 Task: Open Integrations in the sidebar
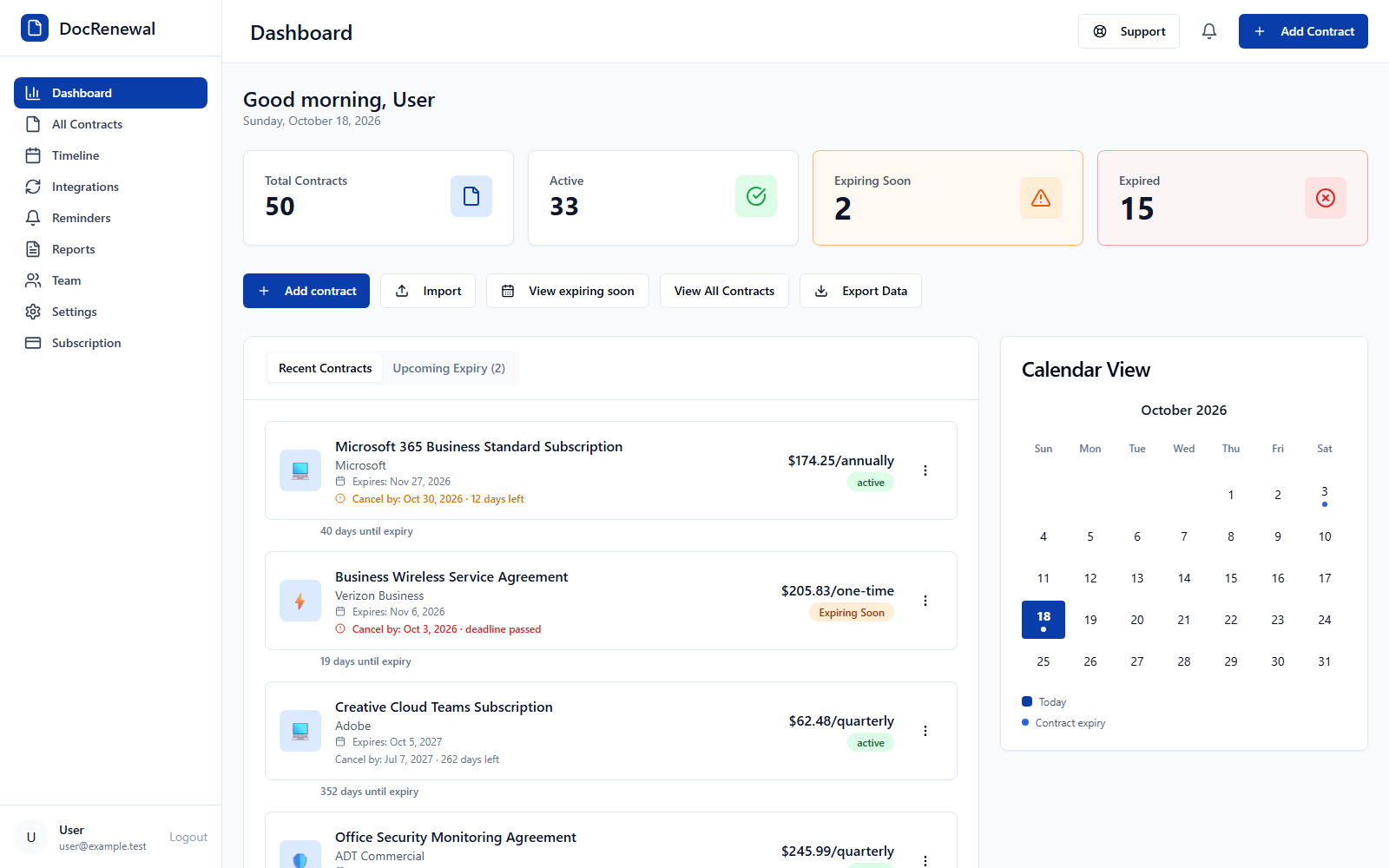[x=110, y=187]
